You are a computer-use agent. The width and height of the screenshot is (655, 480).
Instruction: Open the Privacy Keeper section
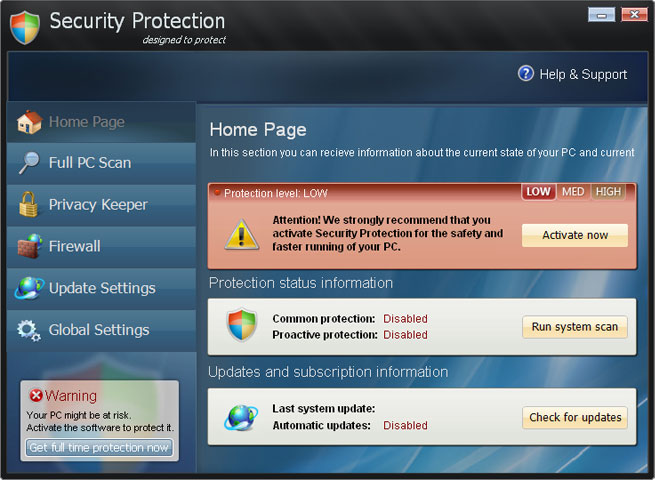point(98,205)
